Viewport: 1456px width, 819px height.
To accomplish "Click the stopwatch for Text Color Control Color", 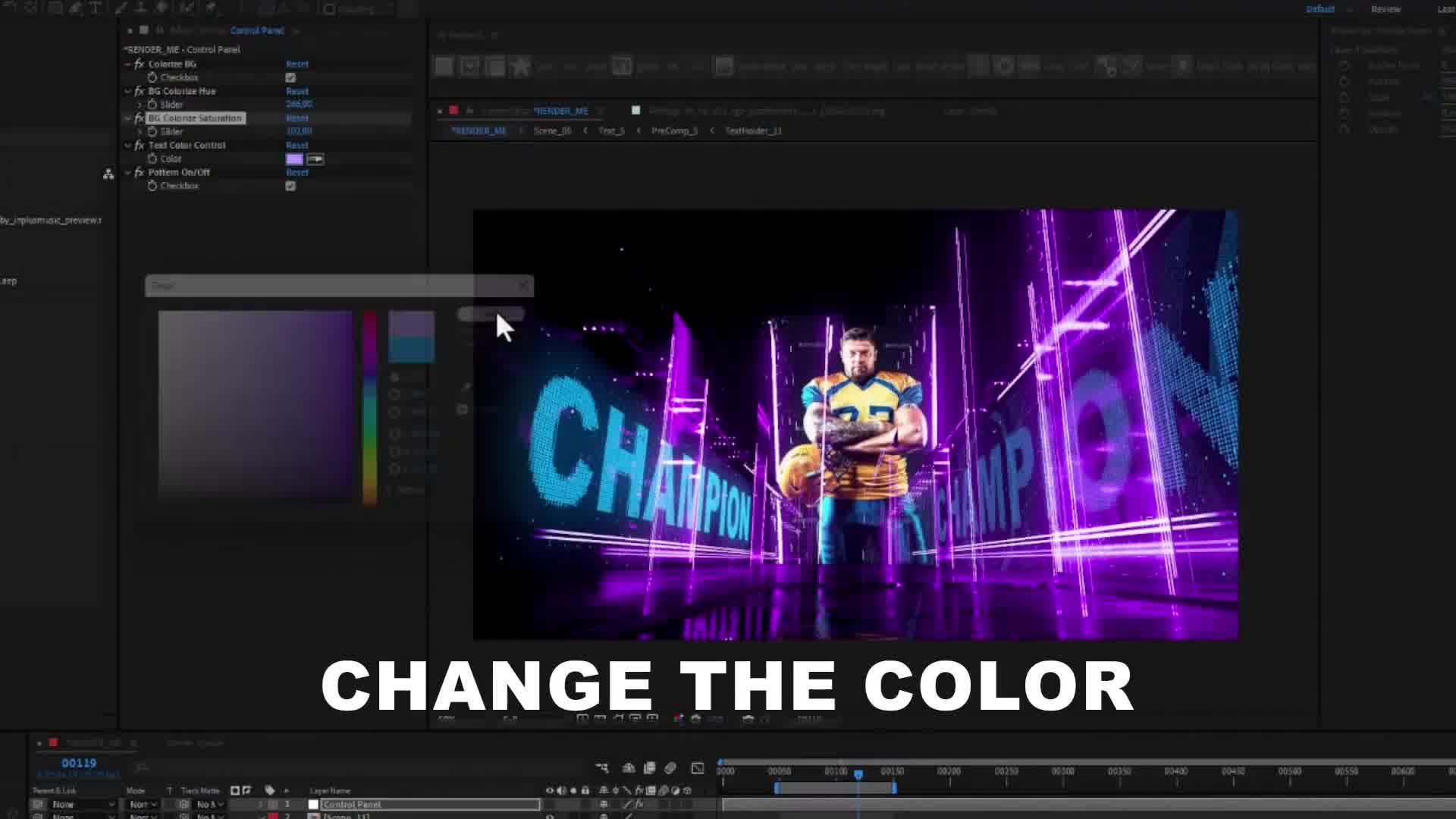I will click(x=152, y=159).
